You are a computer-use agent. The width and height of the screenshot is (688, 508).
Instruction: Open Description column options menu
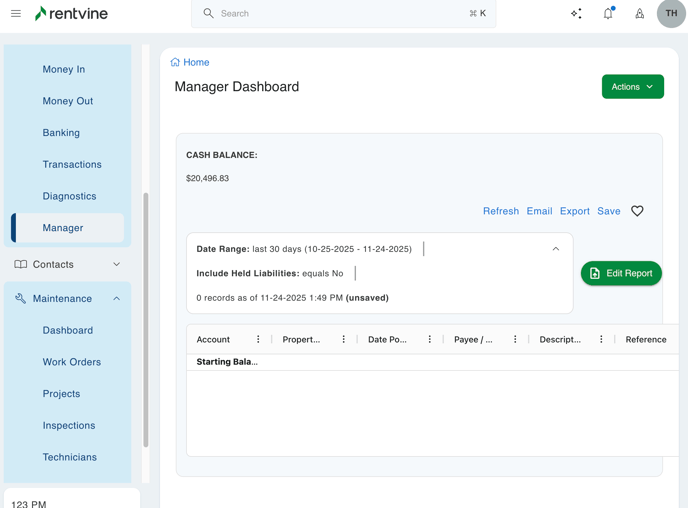[x=601, y=340]
